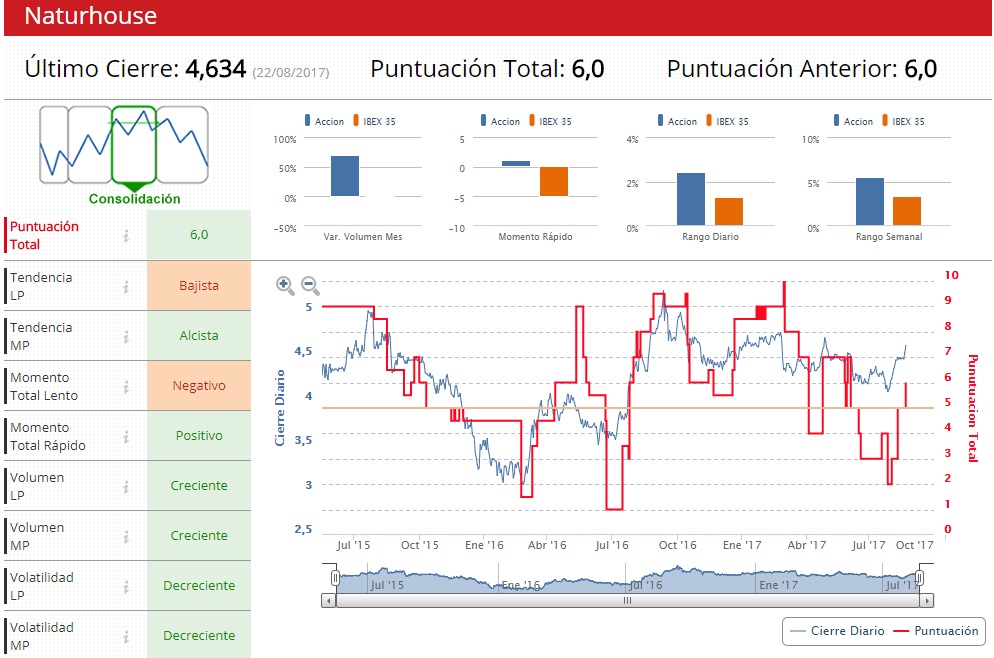Toggle IBEX 35 series in Rango Diario chart
The width and height of the screenshot is (994, 658).
pyautogui.click(x=727, y=121)
